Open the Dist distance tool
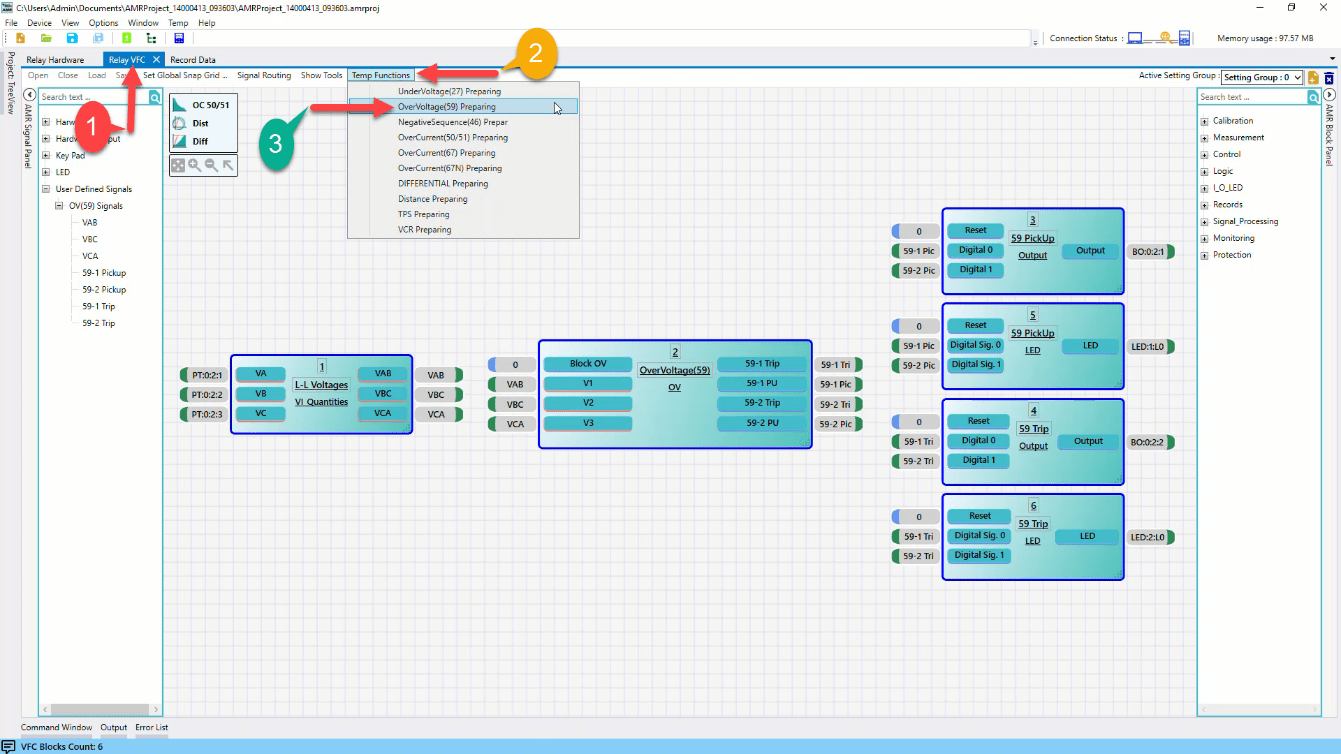Viewport: 1341px width, 754px height. click(199, 123)
